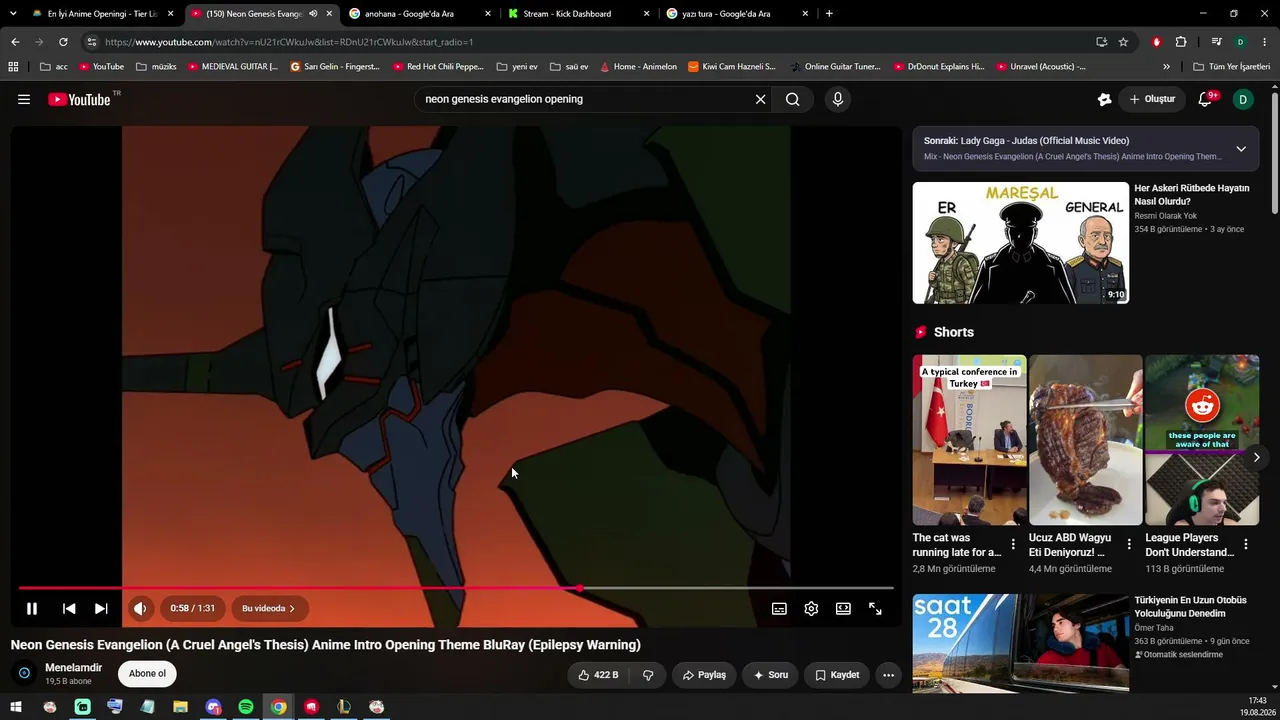Open options for Wagyu short

click(x=1129, y=545)
